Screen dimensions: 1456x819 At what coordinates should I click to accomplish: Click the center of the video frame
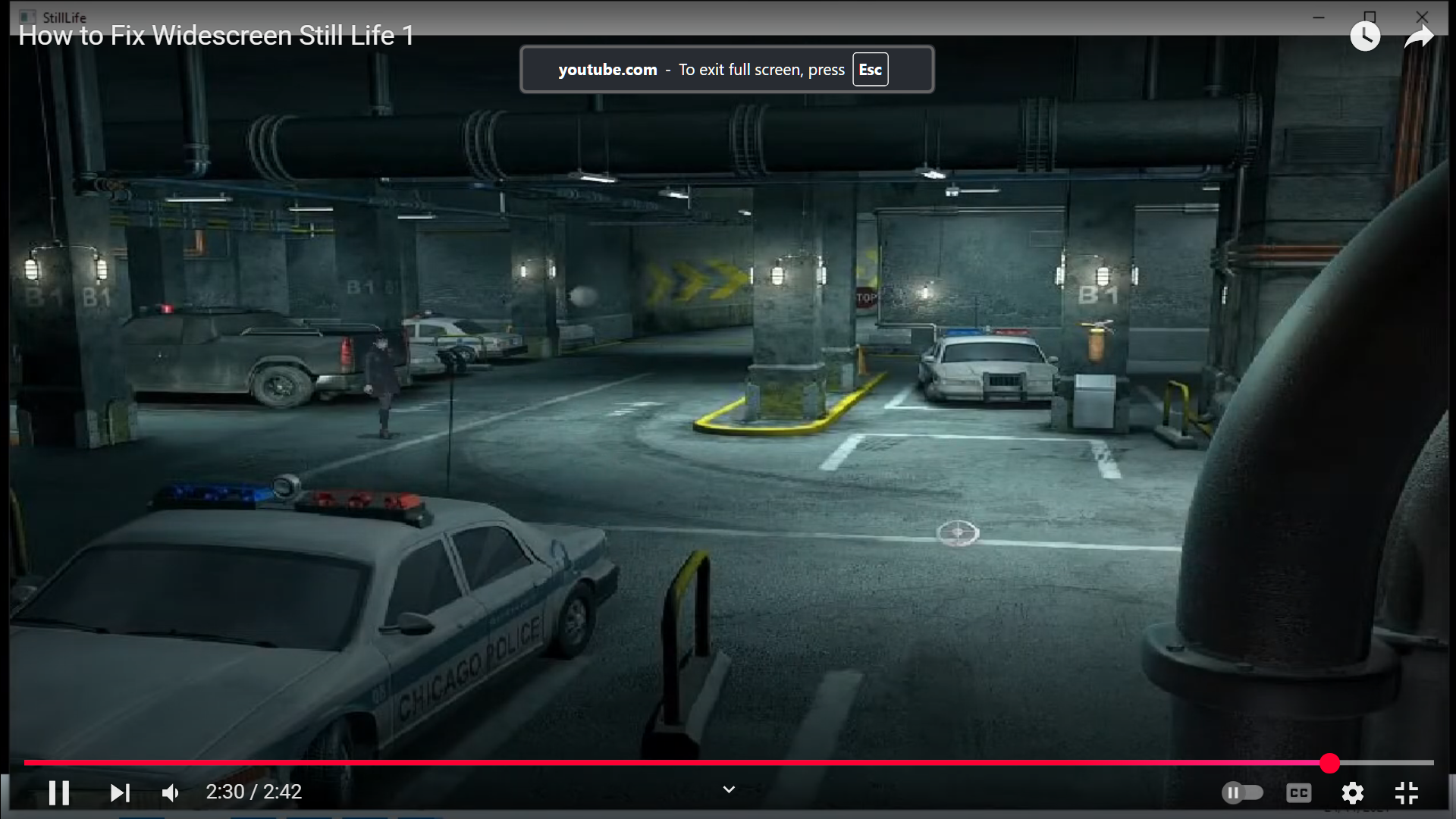click(x=728, y=409)
